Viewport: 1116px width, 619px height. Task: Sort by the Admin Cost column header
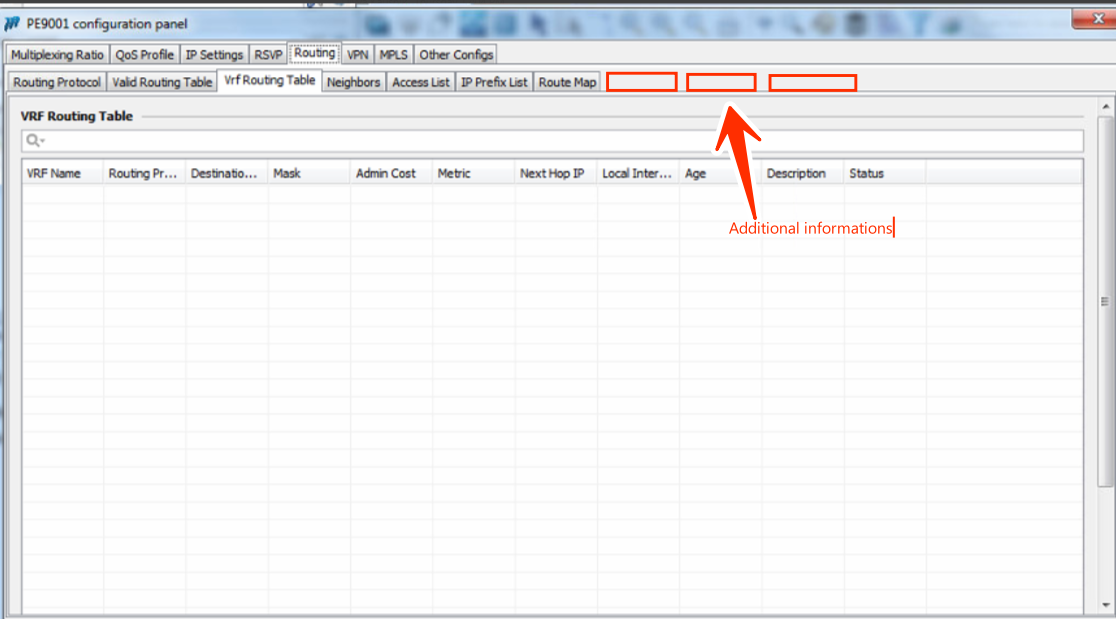coord(386,174)
